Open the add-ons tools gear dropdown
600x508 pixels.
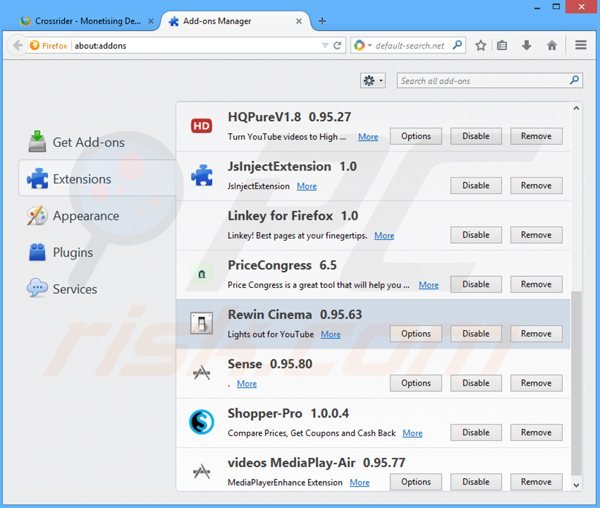[373, 81]
